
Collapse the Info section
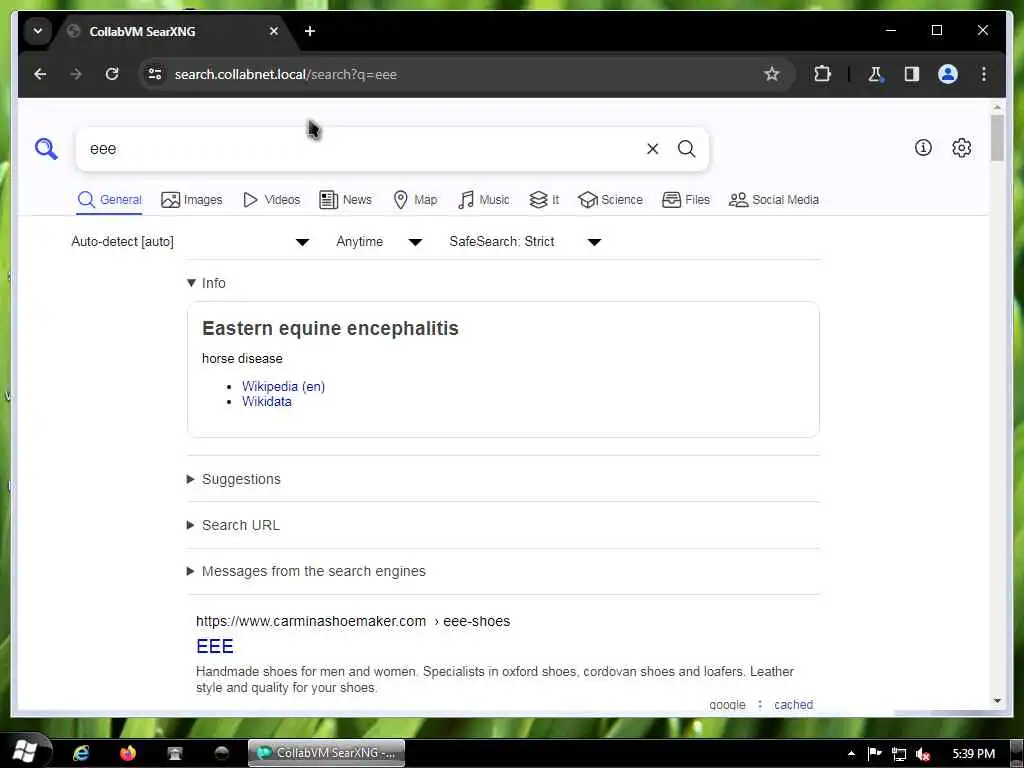(206, 283)
